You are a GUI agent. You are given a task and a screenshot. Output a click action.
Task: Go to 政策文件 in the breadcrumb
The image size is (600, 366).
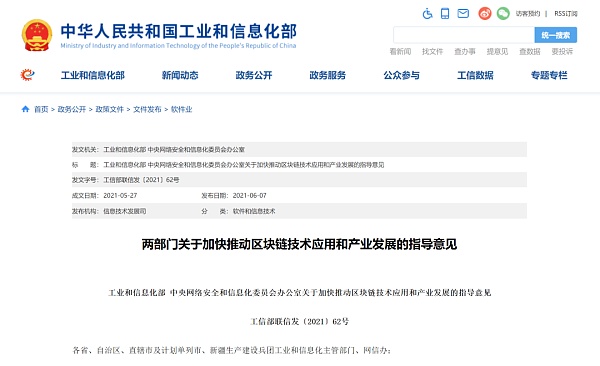109,109
